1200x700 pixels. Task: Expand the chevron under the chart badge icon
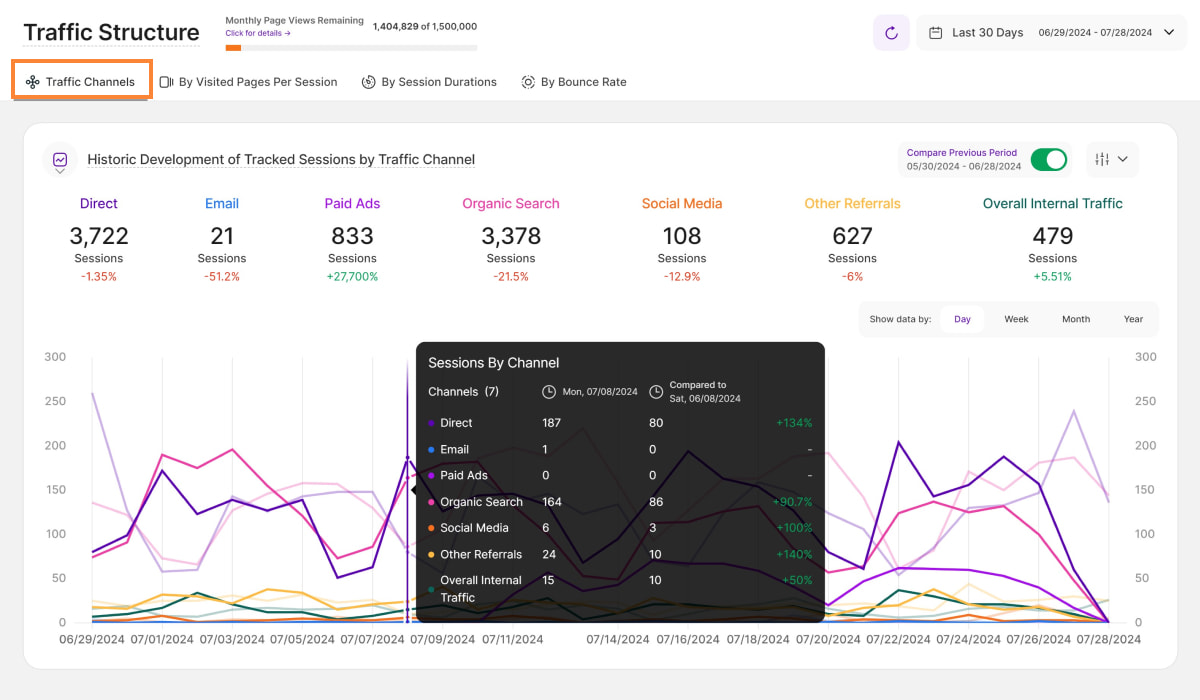pyautogui.click(x=60, y=172)
